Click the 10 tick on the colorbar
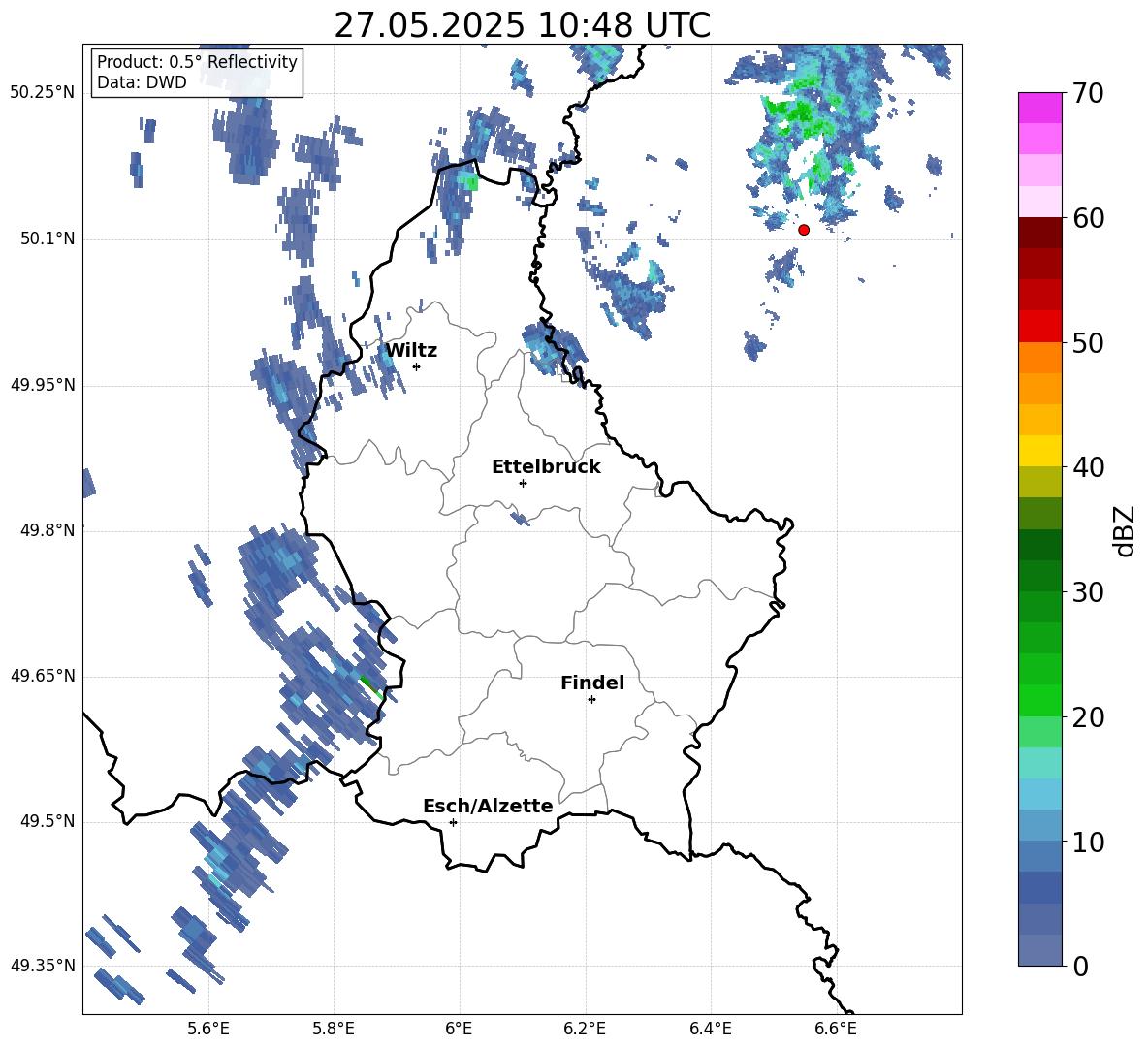1148x1048 pixels. point(1088,842)
